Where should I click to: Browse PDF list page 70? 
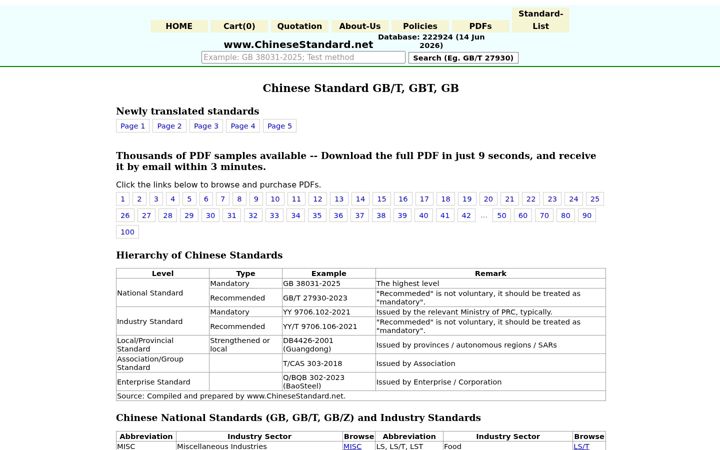[x=544, y=215]
